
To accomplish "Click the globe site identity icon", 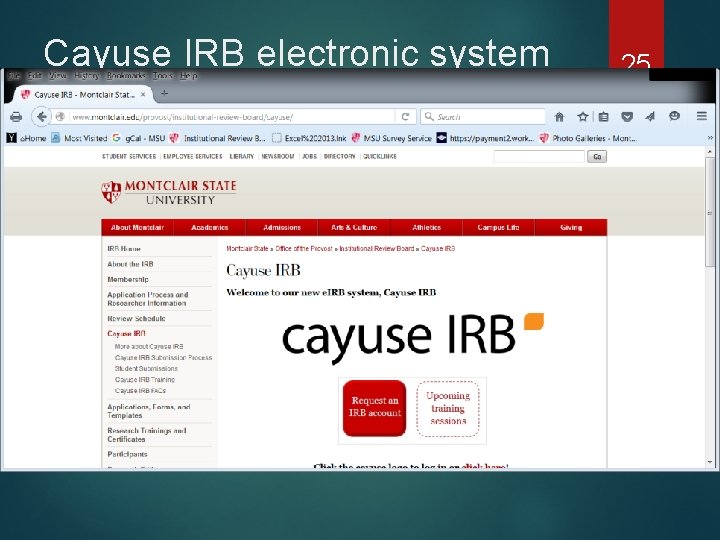I will pyautogui.click(x=60, y=117).
